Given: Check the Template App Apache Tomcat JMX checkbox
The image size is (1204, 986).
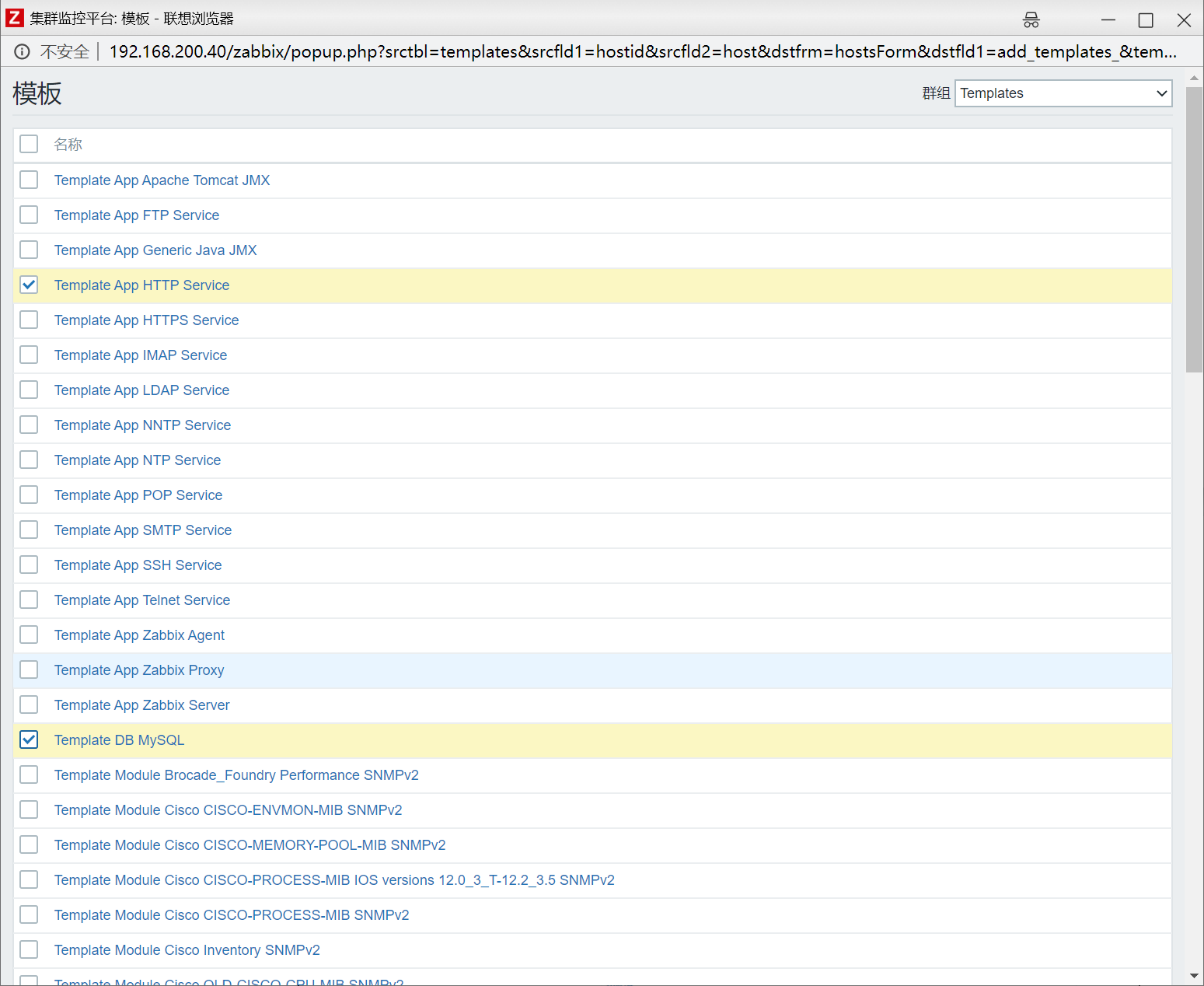Looking at the screenshot, I should coord(29,180).
